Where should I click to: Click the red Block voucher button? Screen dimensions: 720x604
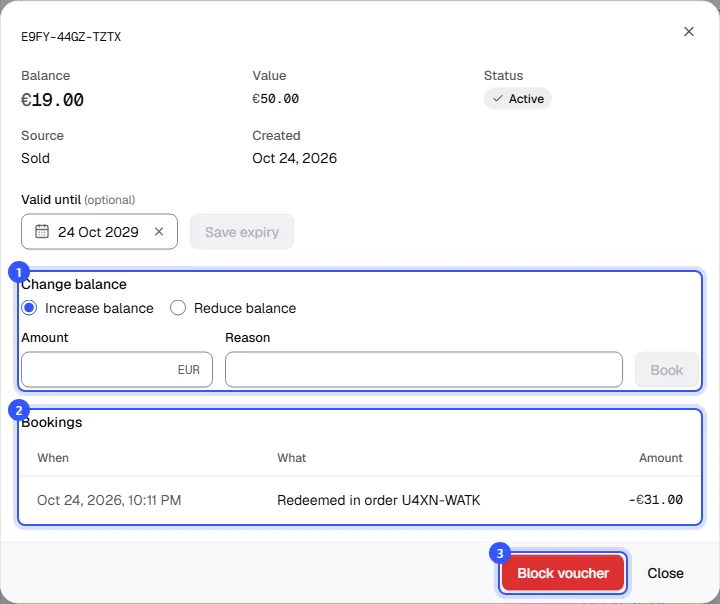pyautogui.click(x=563, y=573)
